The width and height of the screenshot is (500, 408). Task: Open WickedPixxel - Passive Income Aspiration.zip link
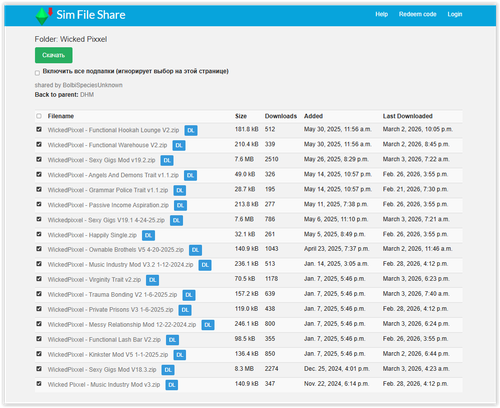[108, 205]
